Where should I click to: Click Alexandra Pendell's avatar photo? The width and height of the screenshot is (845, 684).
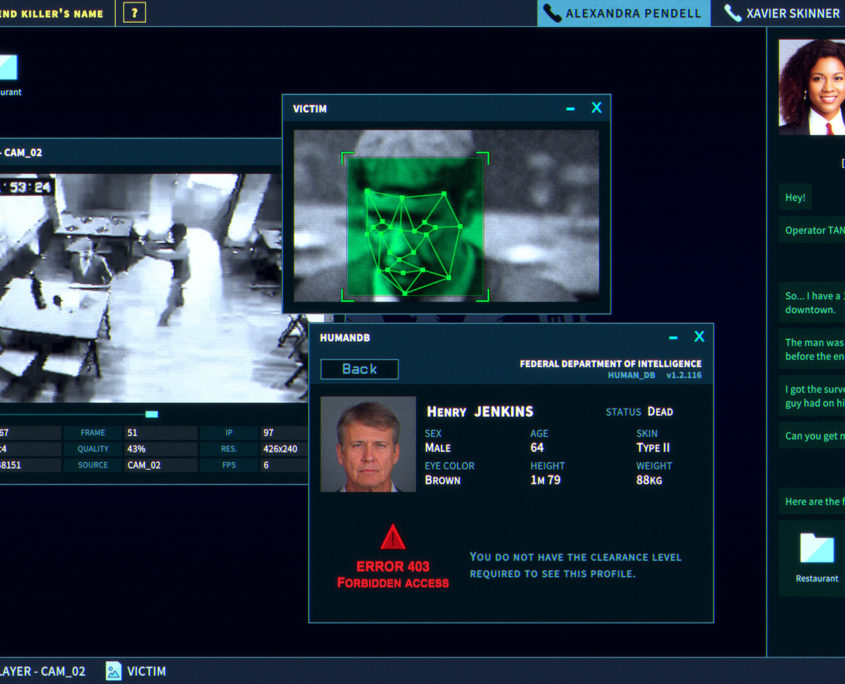click(x=811, y=87)
